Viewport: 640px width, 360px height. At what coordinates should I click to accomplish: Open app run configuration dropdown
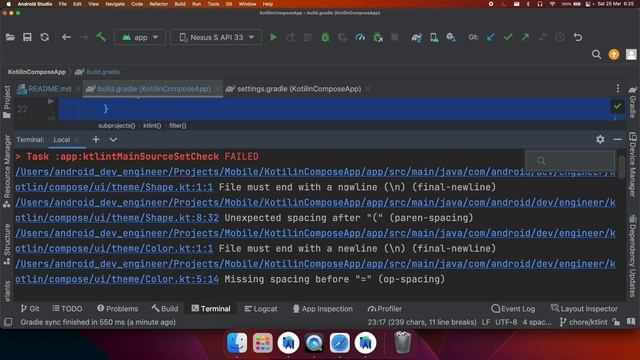click(x=140, y=38)
